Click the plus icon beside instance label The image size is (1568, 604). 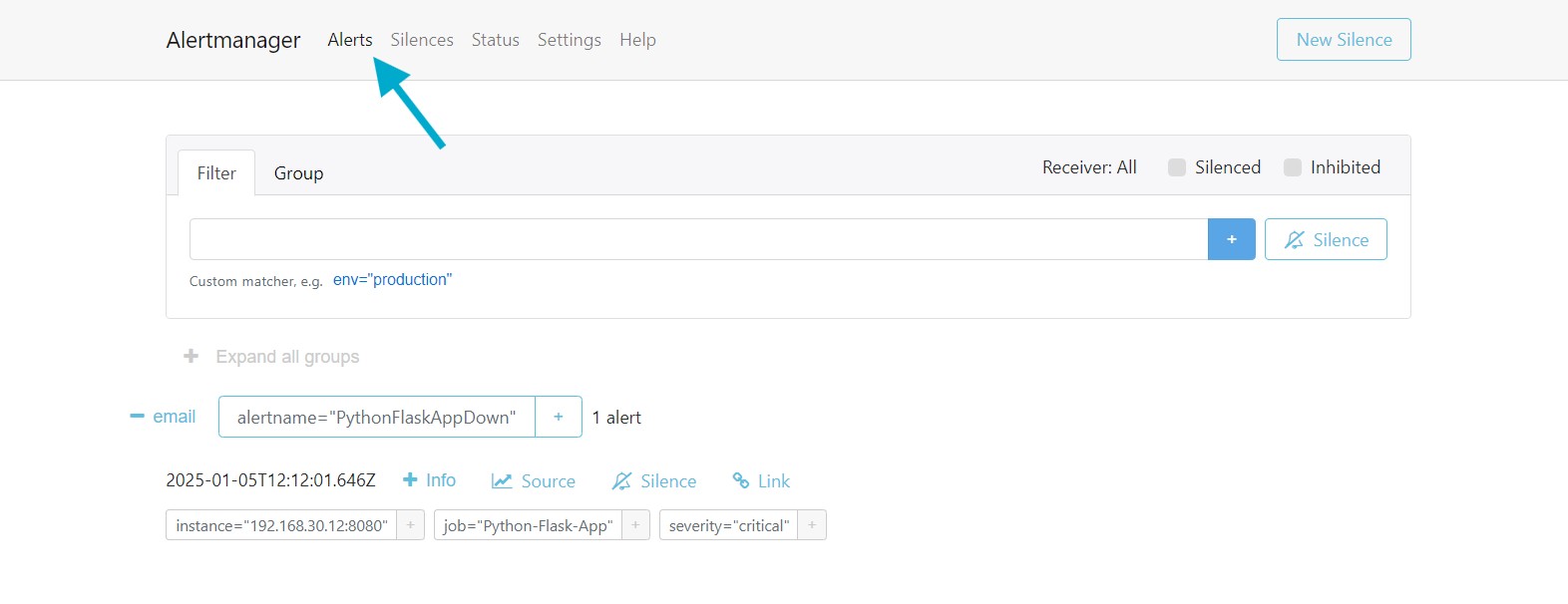coord(410,525)
